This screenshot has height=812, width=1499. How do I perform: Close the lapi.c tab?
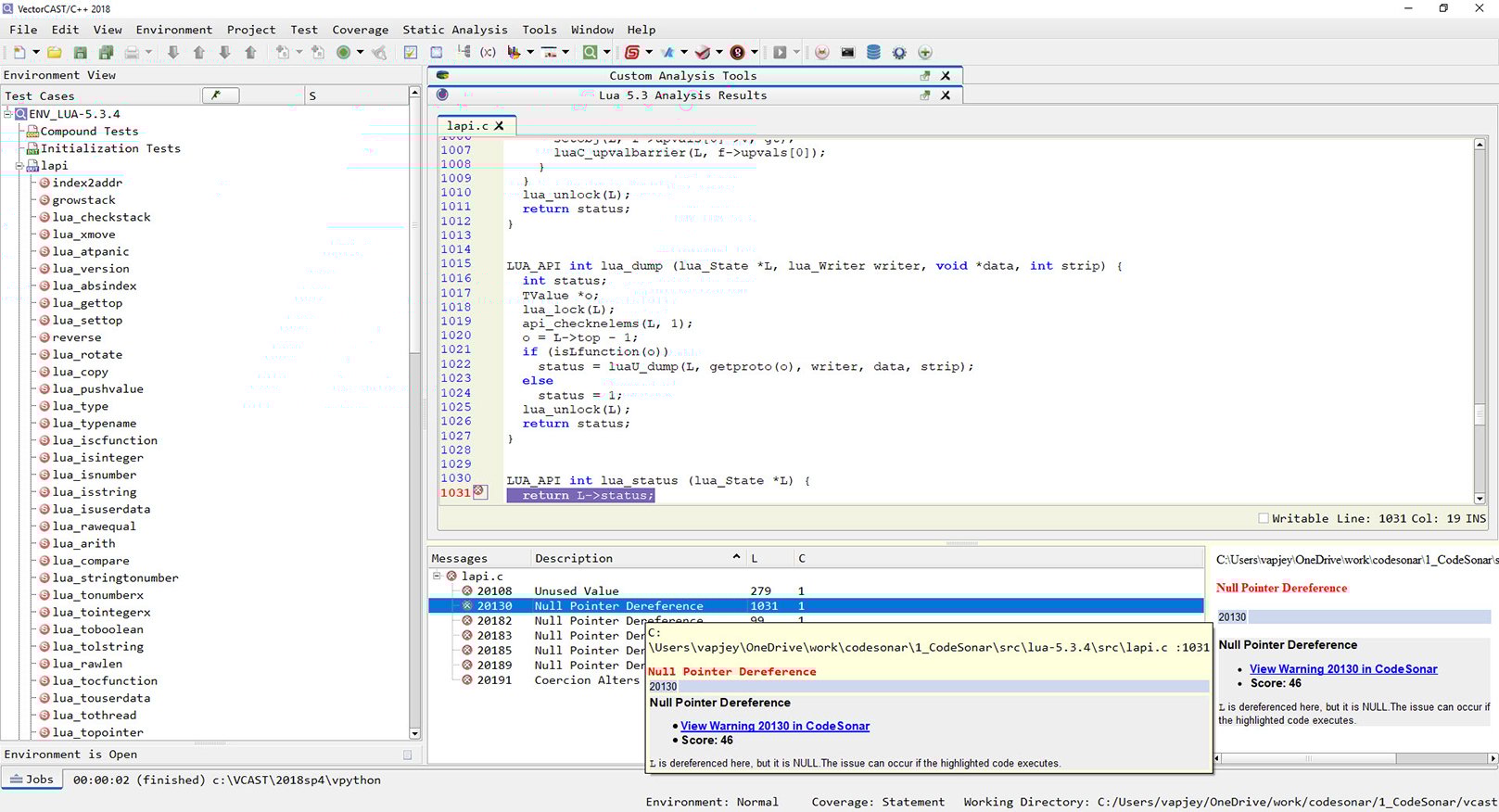pyautogui.click(x=499, y=126)
